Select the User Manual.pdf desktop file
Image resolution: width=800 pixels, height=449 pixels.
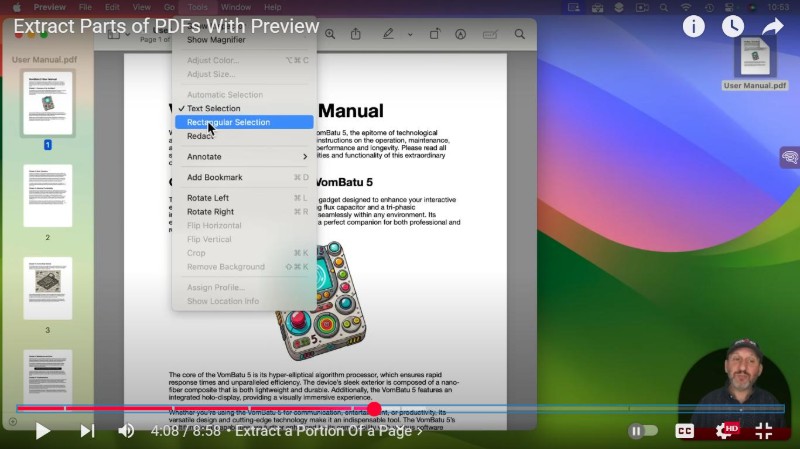755,64
